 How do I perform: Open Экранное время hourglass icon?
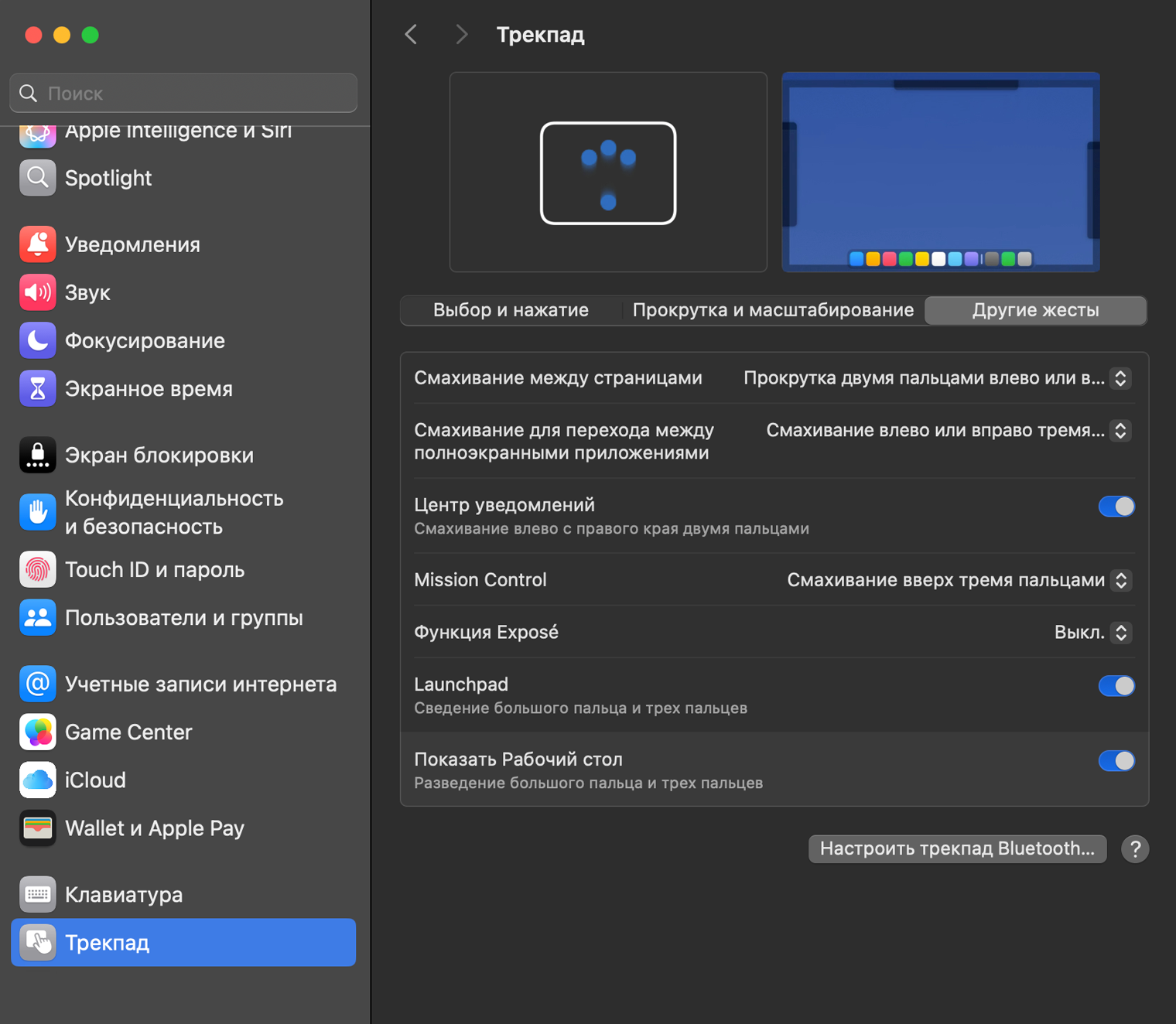37,388
